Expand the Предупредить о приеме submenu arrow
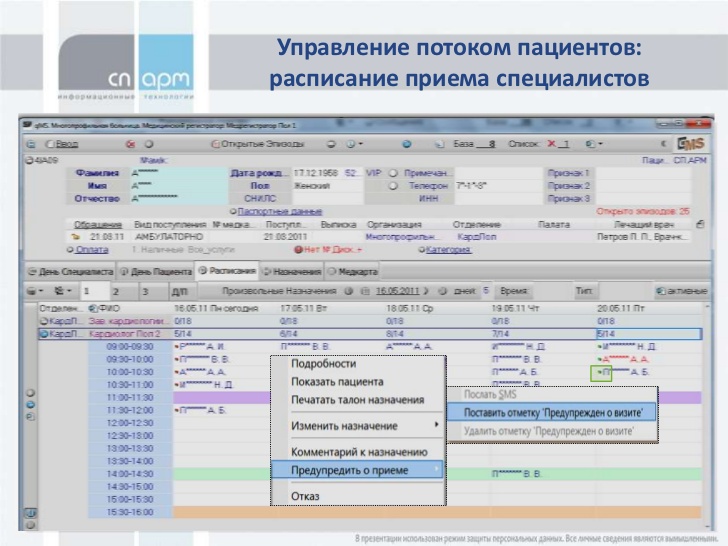 pos(436,469)
